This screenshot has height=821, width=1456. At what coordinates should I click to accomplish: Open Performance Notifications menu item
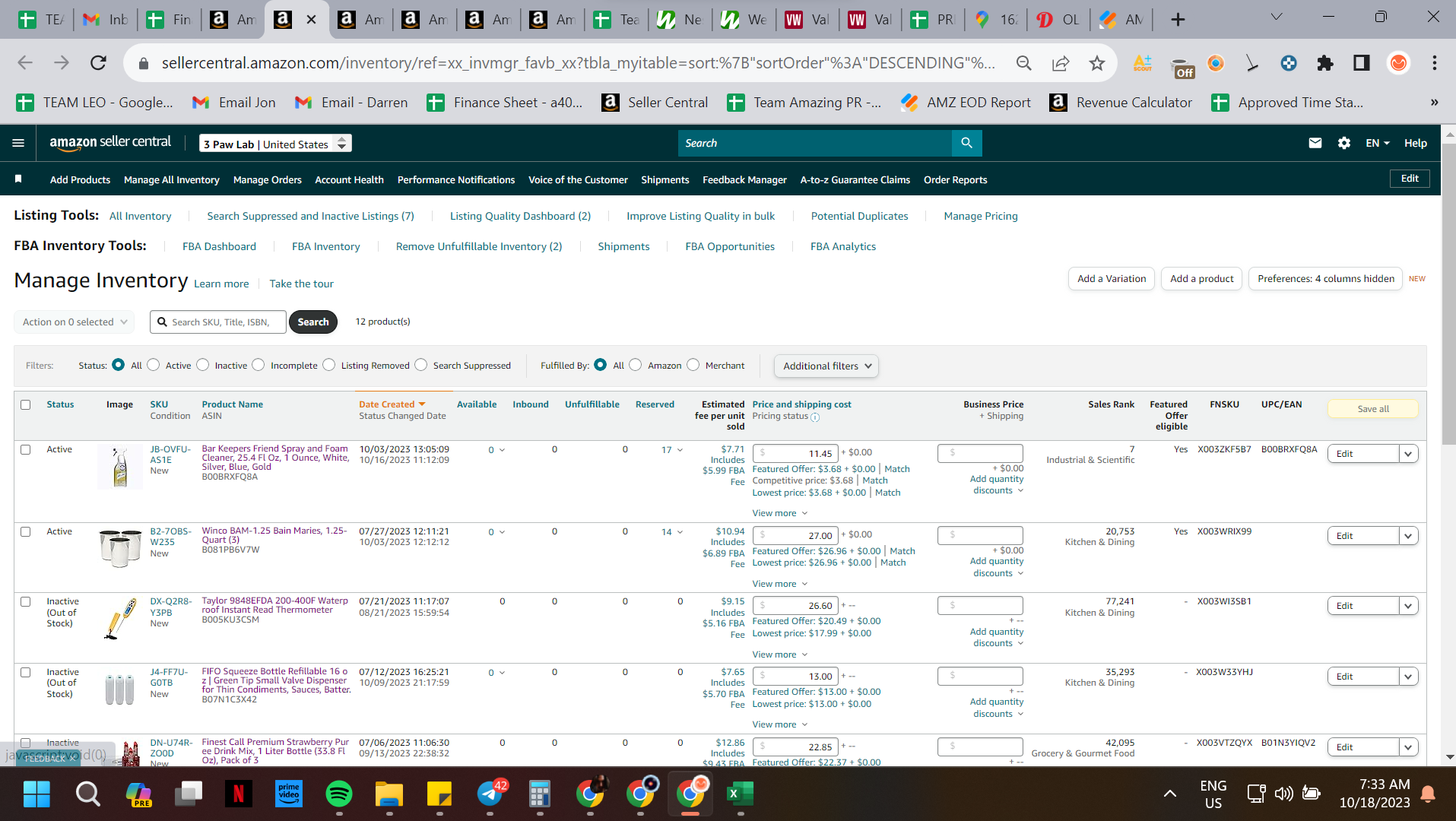(456, 179)
